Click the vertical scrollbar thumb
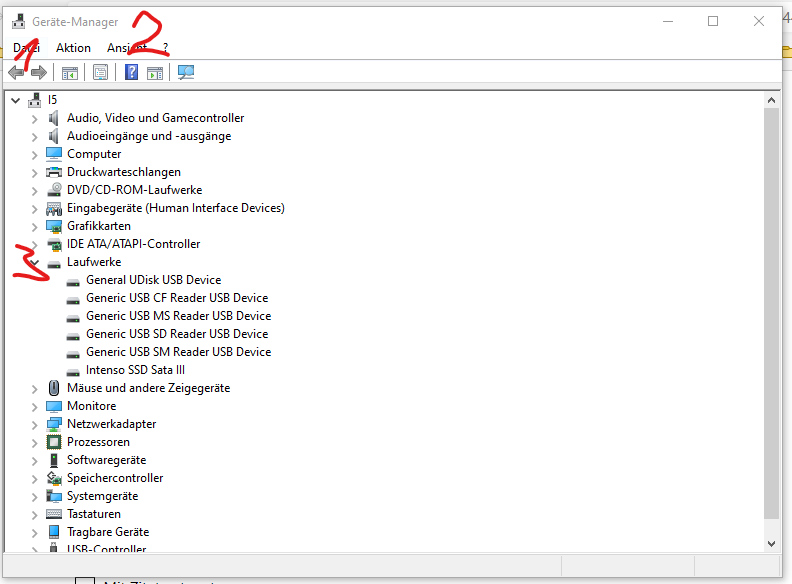This screenshot has width=792, height=584. [x=771, y=313]
